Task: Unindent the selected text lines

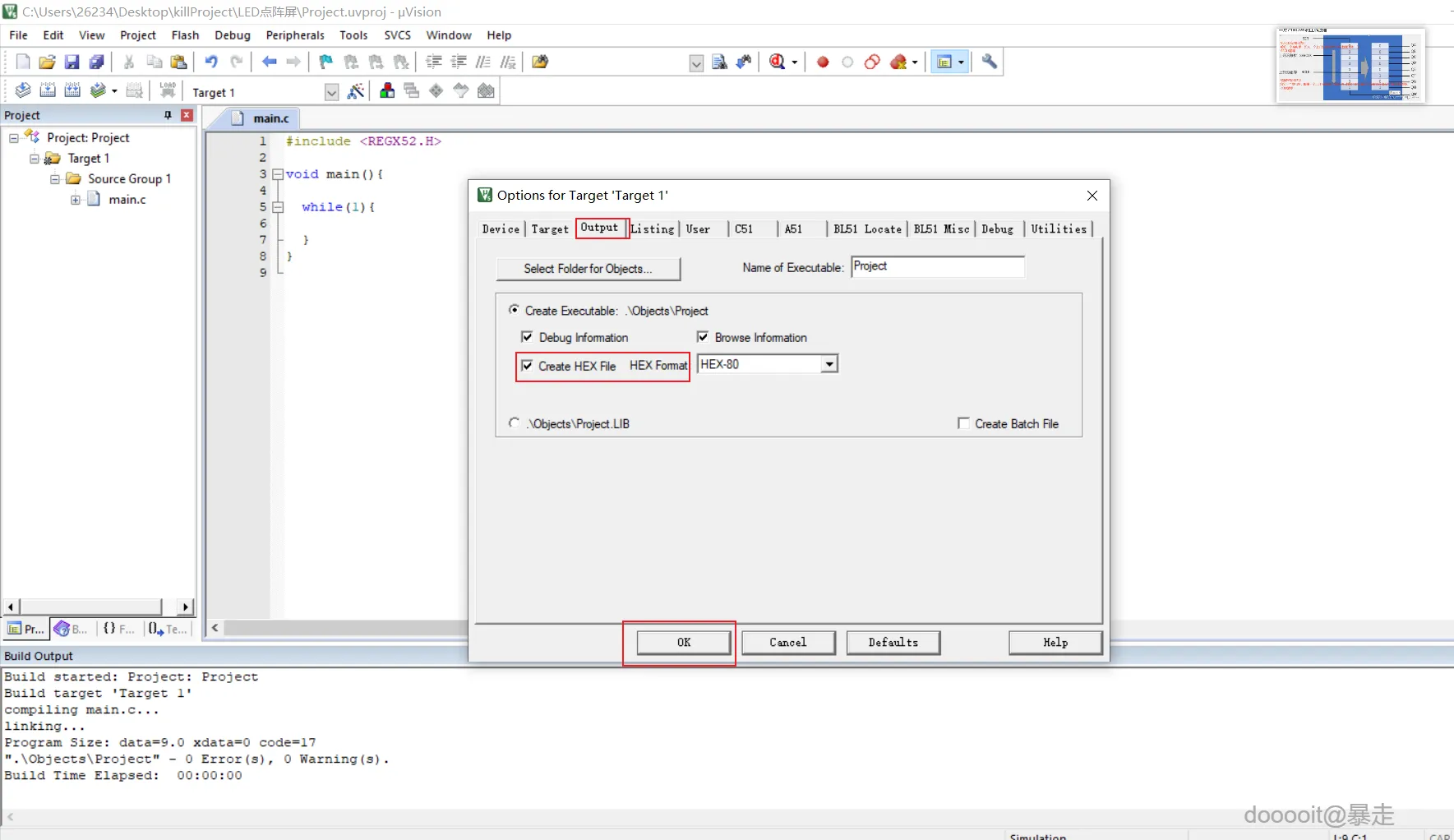Action: (459, 62)
